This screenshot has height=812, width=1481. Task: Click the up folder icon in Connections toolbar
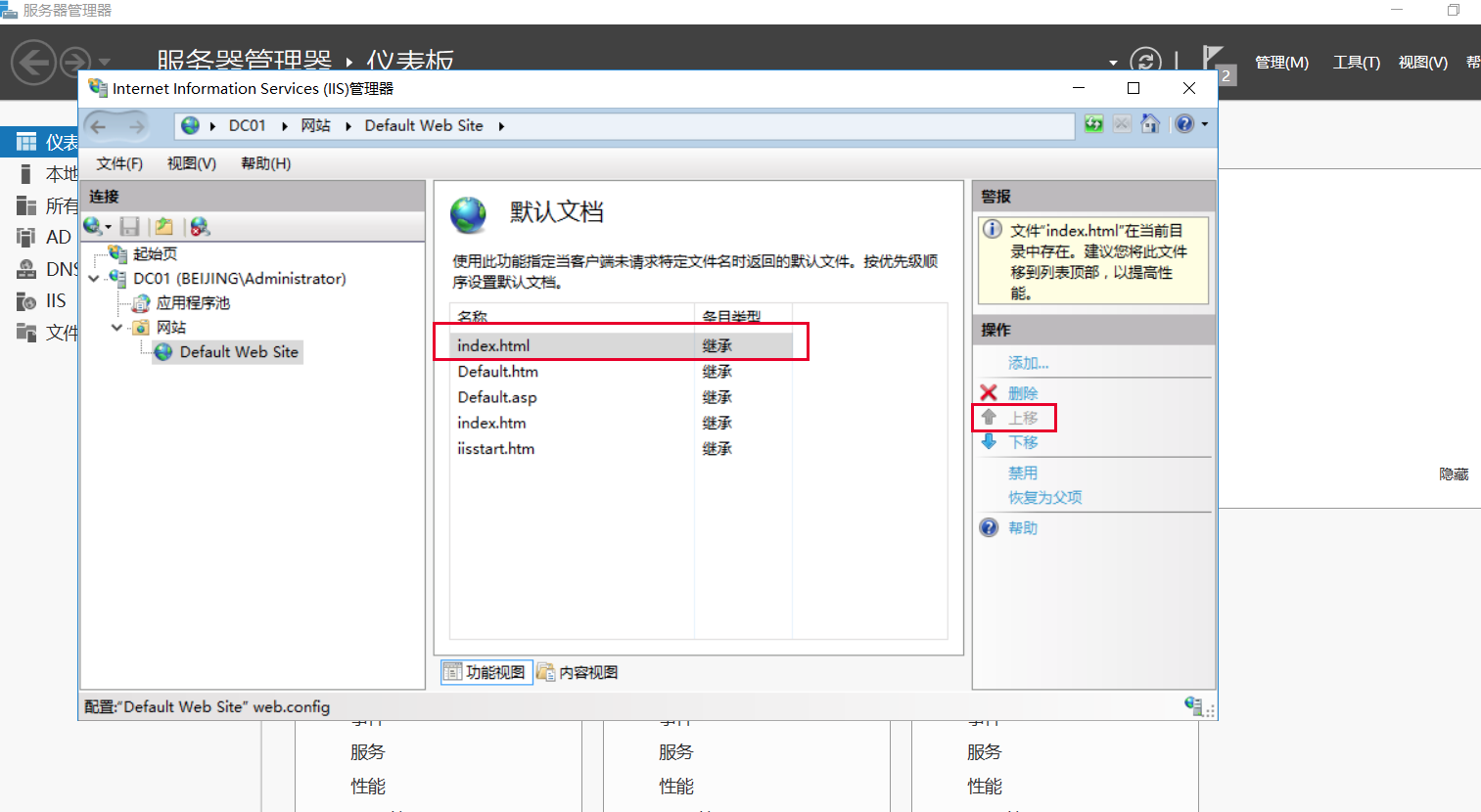coord(164,227)
